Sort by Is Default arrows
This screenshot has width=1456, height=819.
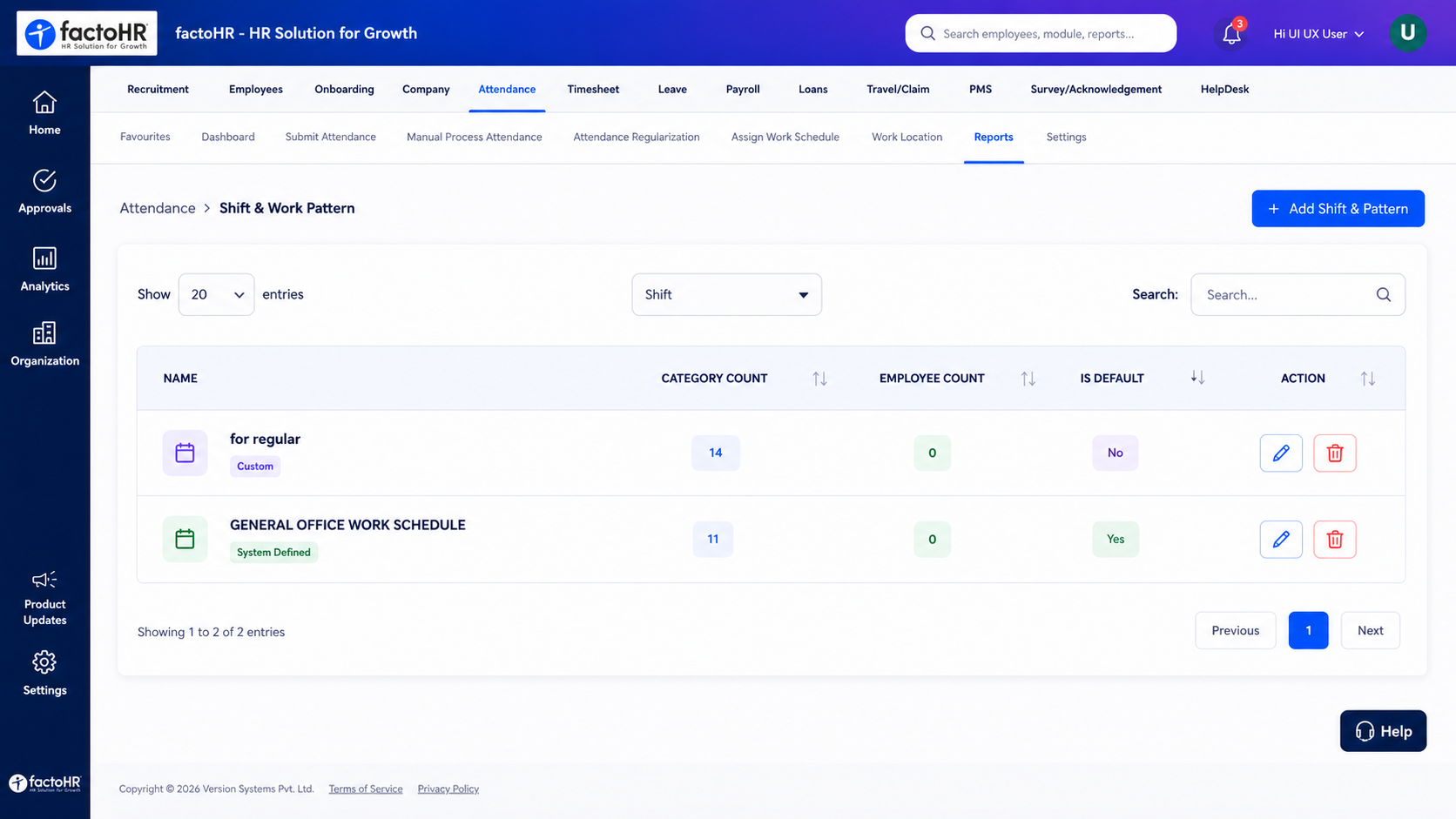pos(1197,378)
